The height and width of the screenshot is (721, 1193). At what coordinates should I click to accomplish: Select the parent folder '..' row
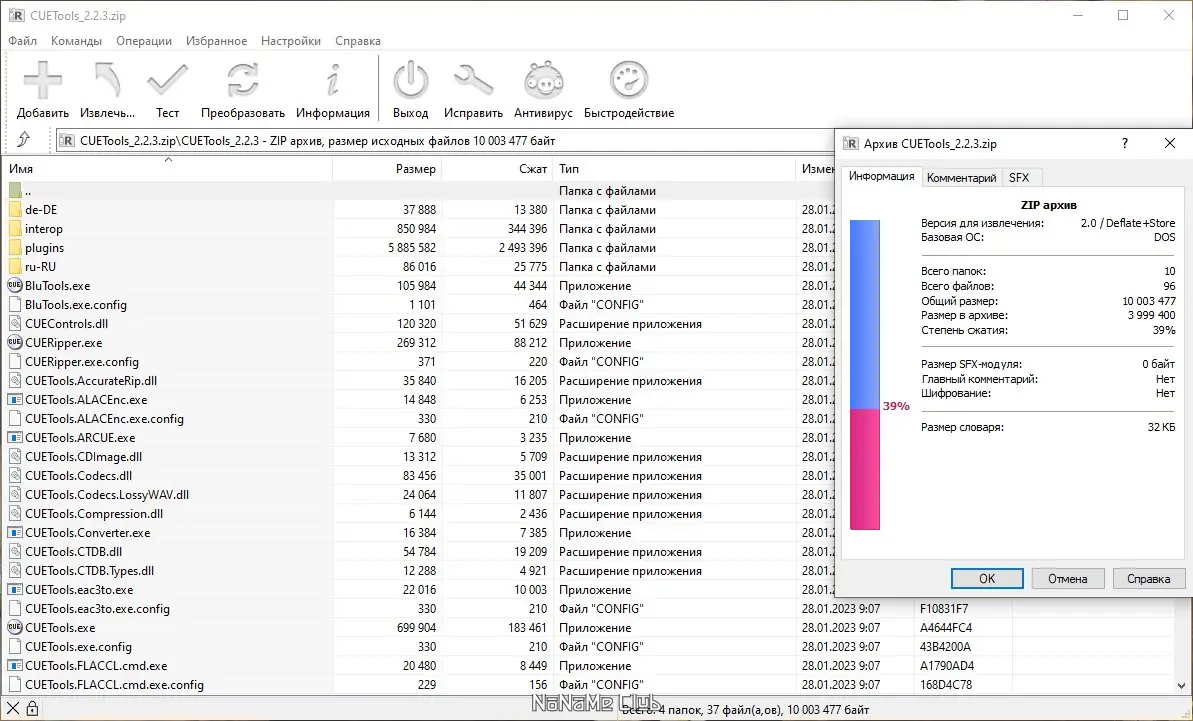[x=418, y=191]
